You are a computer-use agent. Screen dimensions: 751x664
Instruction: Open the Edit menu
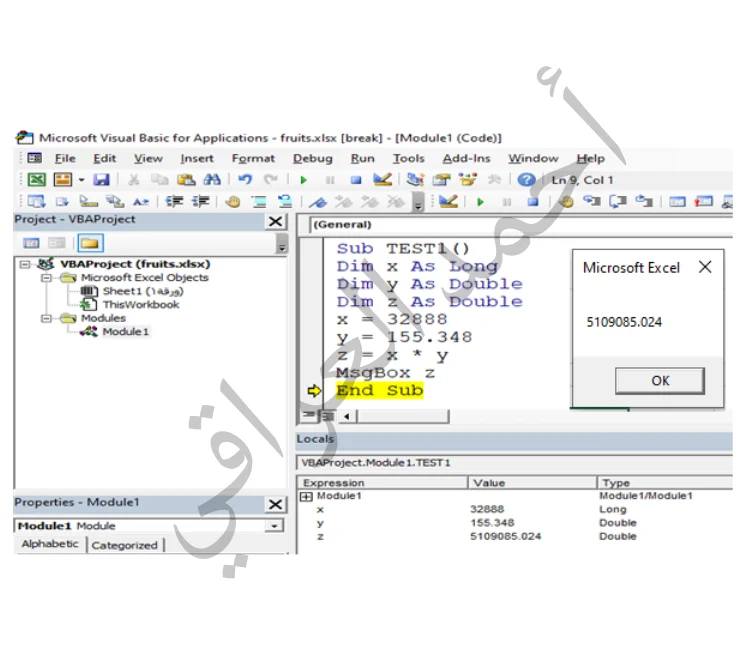coord(104,159)
